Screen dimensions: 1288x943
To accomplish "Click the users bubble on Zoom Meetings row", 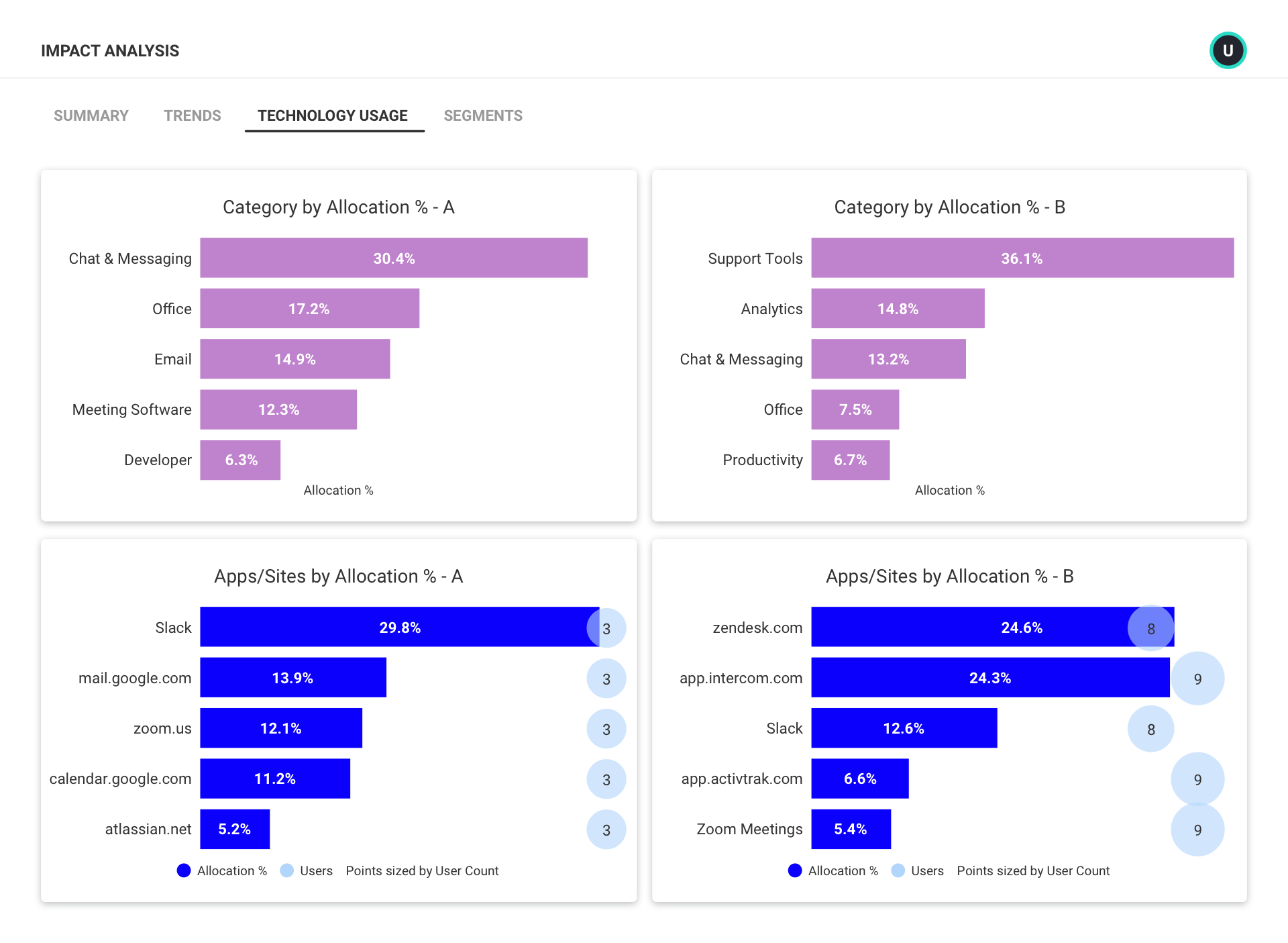I will click(x=1197, y=830).
